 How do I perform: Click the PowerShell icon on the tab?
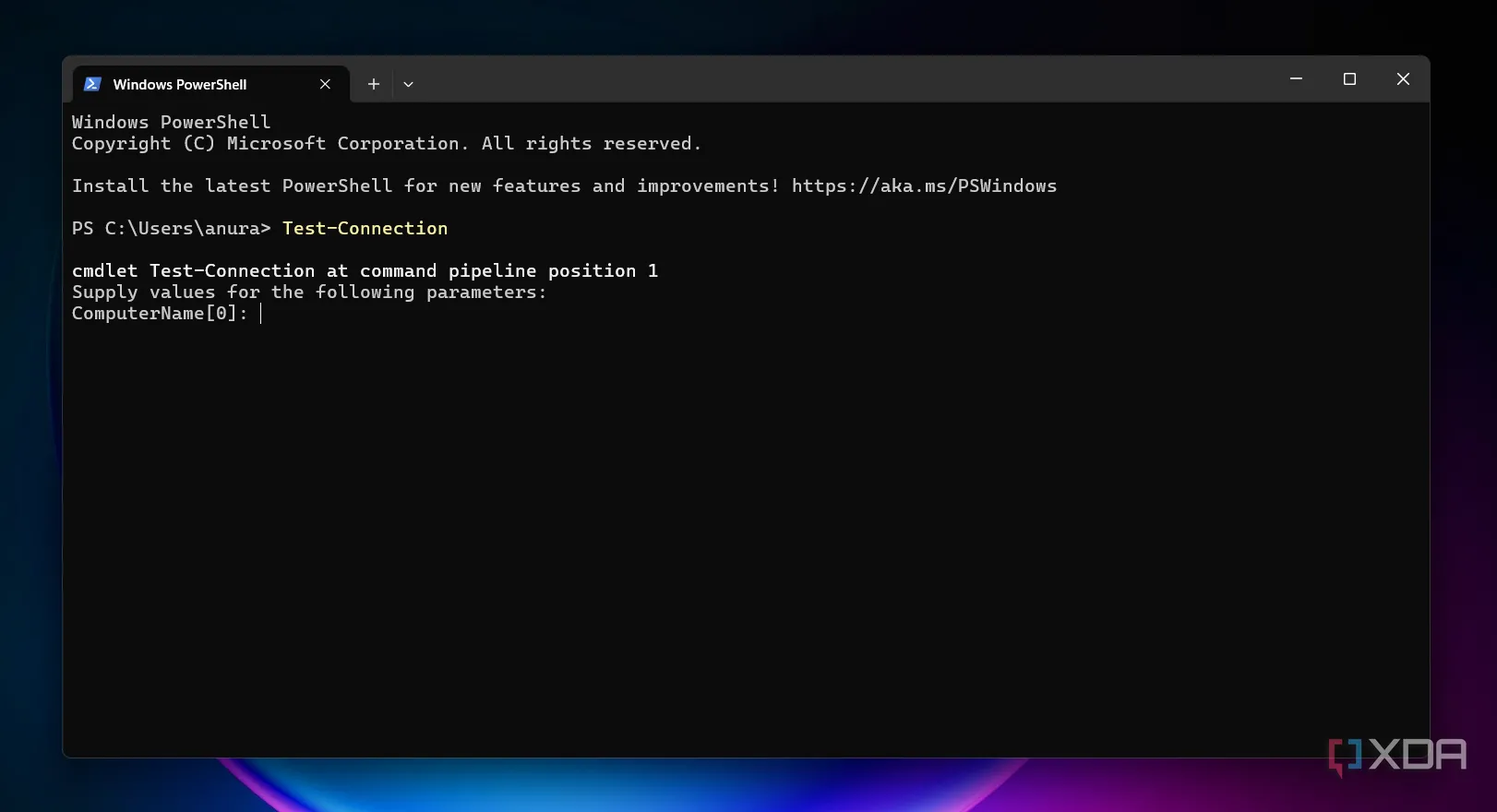tap(92, 84)
